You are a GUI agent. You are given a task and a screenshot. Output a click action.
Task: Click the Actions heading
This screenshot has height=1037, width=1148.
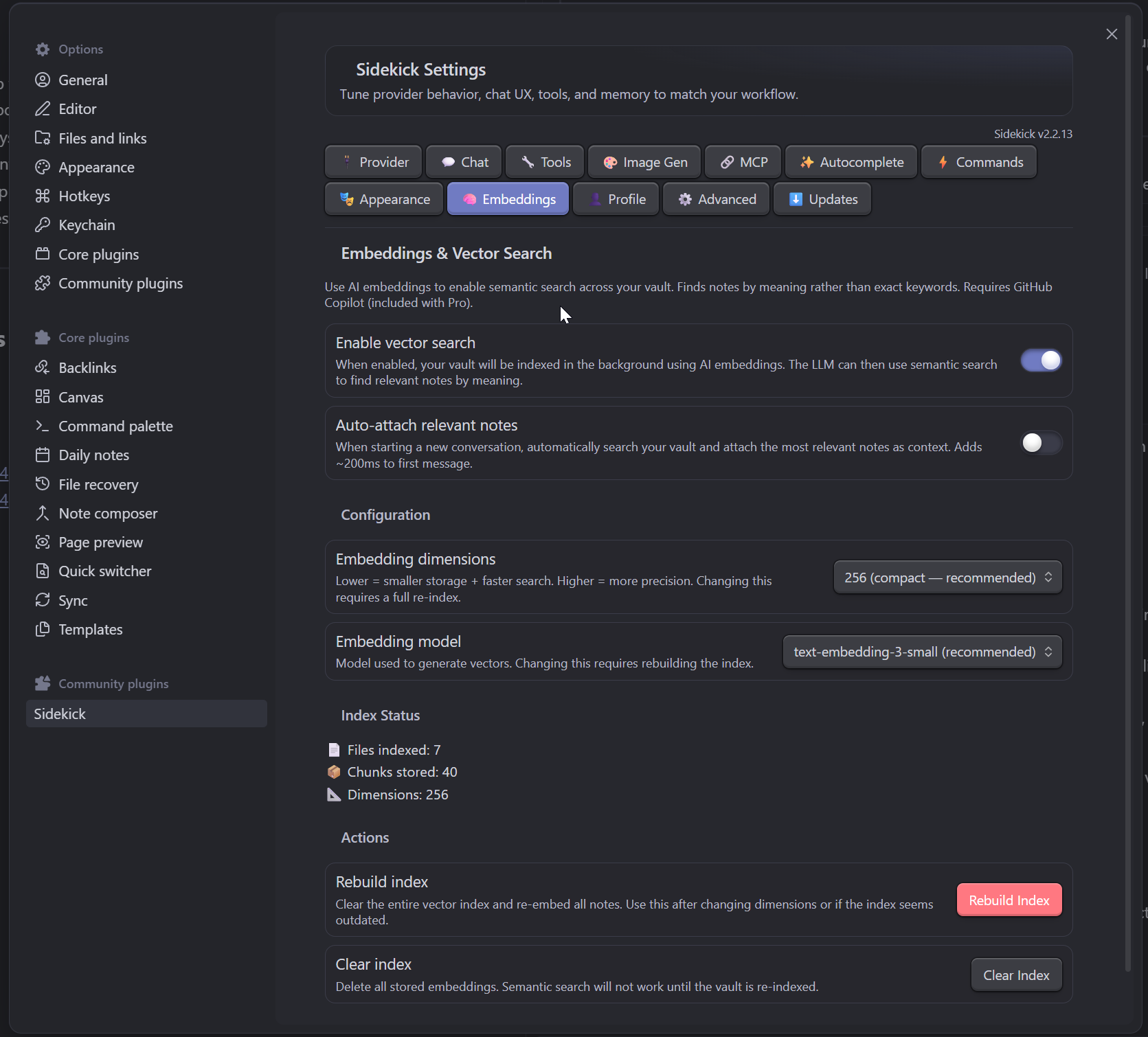coord(365,838)
